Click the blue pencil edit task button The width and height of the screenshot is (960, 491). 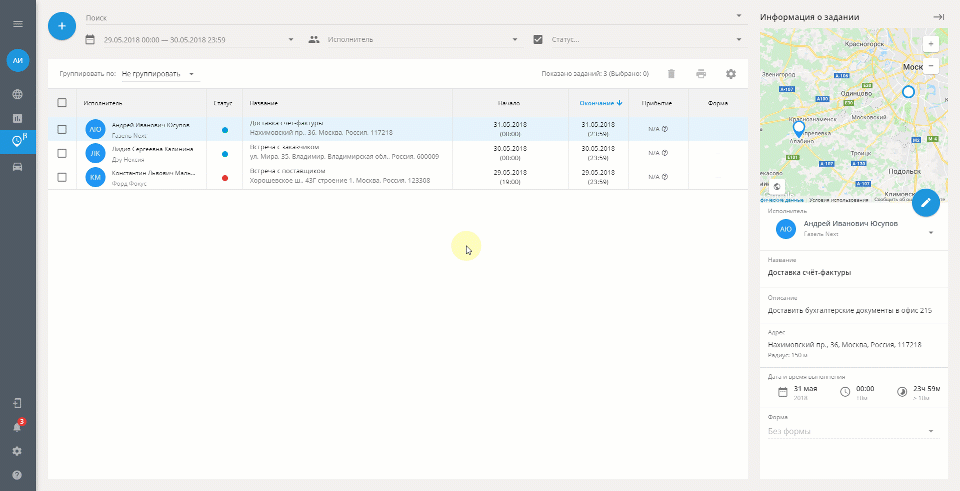pos(926,203)
